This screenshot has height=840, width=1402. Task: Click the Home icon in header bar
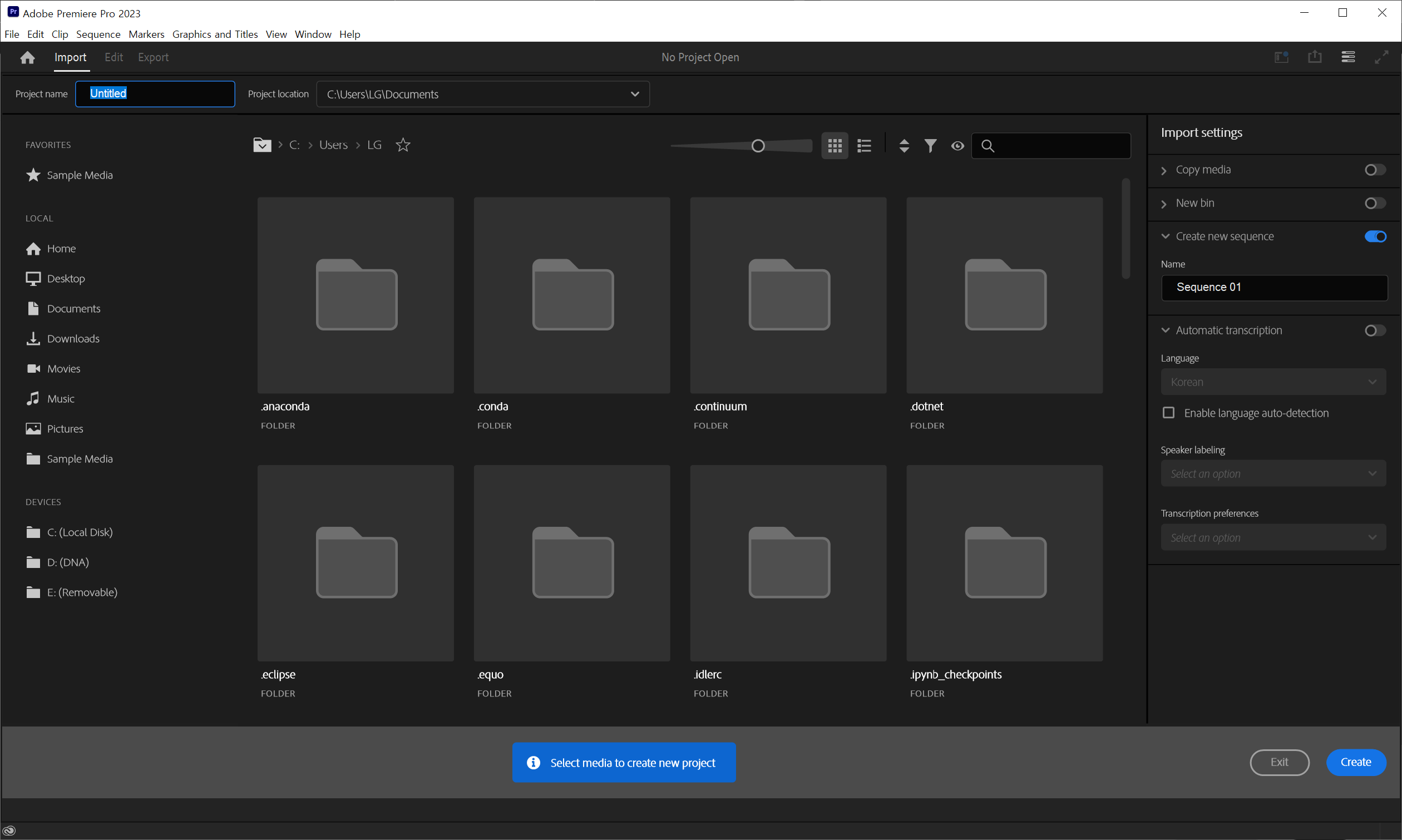(x=27, y=57)
